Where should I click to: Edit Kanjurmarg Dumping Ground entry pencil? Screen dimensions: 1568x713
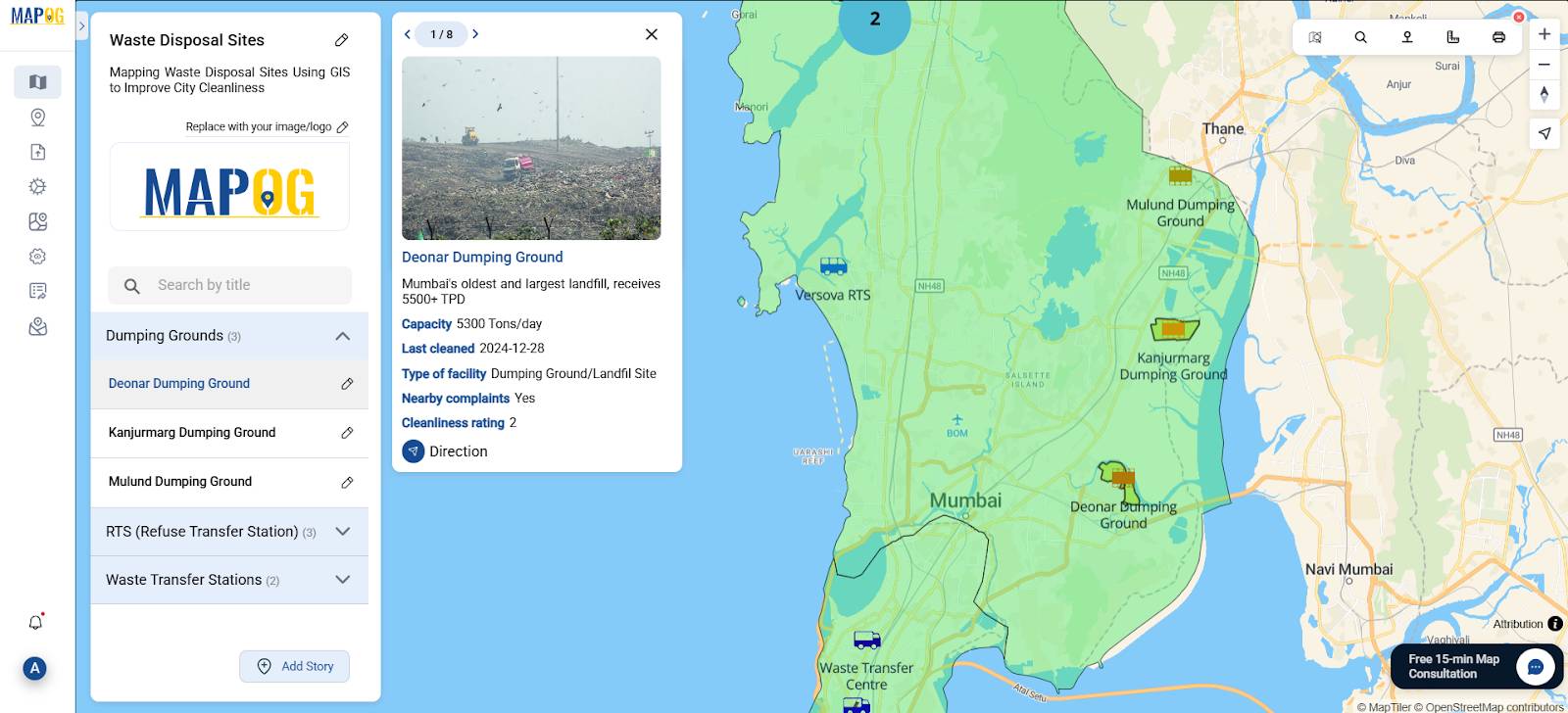tap(347, 433)
